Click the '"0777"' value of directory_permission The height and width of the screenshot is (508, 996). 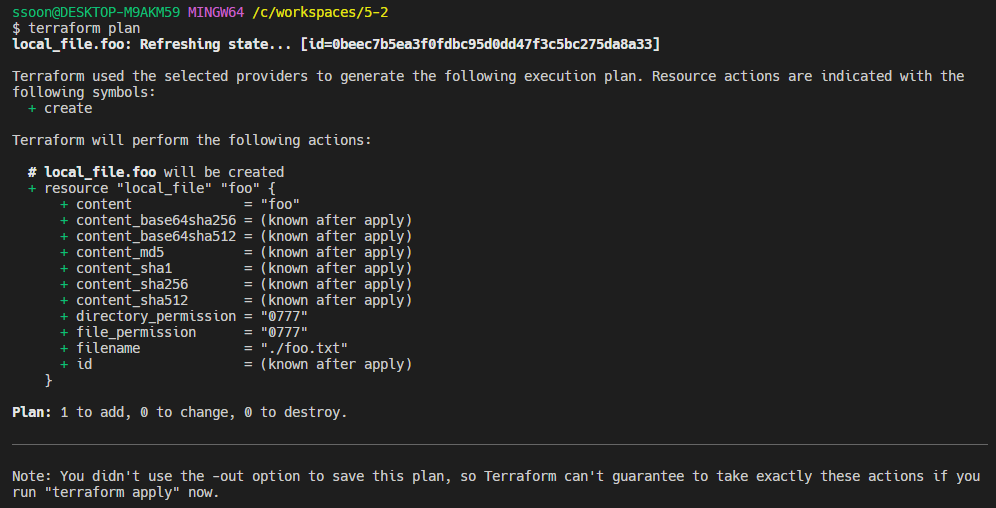click(x=284, y=316)
